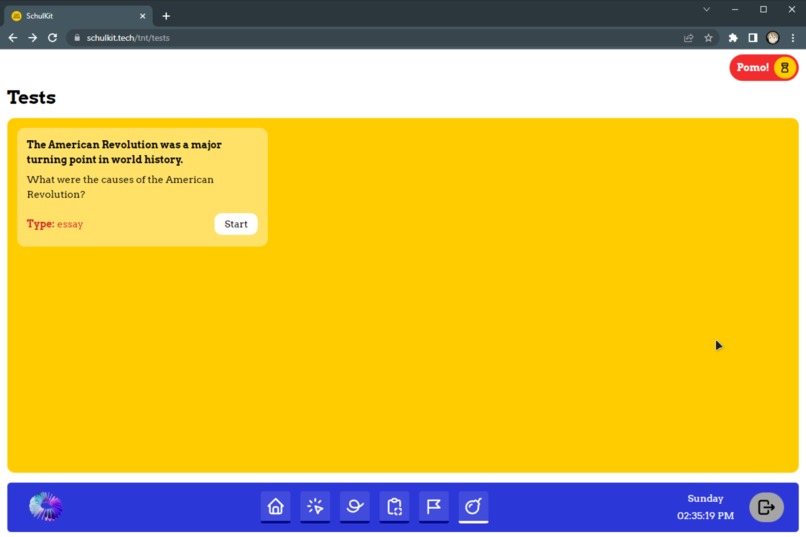View site information lock icon
Image resolution: width=806 pixels, height=537 pixels.
click(77, 38)
